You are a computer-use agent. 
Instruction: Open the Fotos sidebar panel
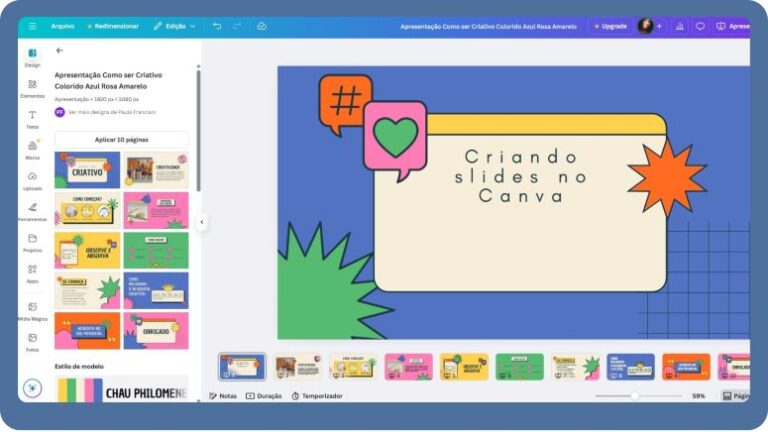point(32,342)
